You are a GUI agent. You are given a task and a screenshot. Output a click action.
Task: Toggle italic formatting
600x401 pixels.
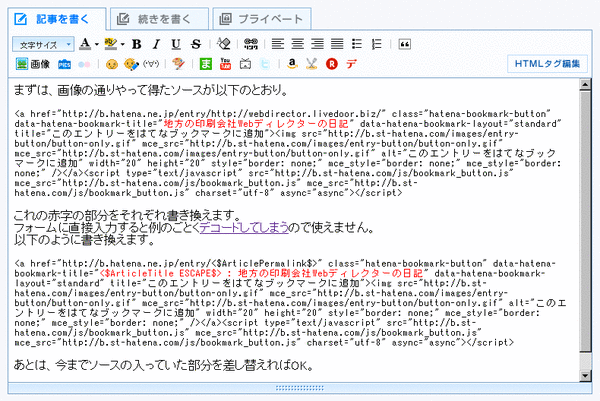[x=156, y=44]
